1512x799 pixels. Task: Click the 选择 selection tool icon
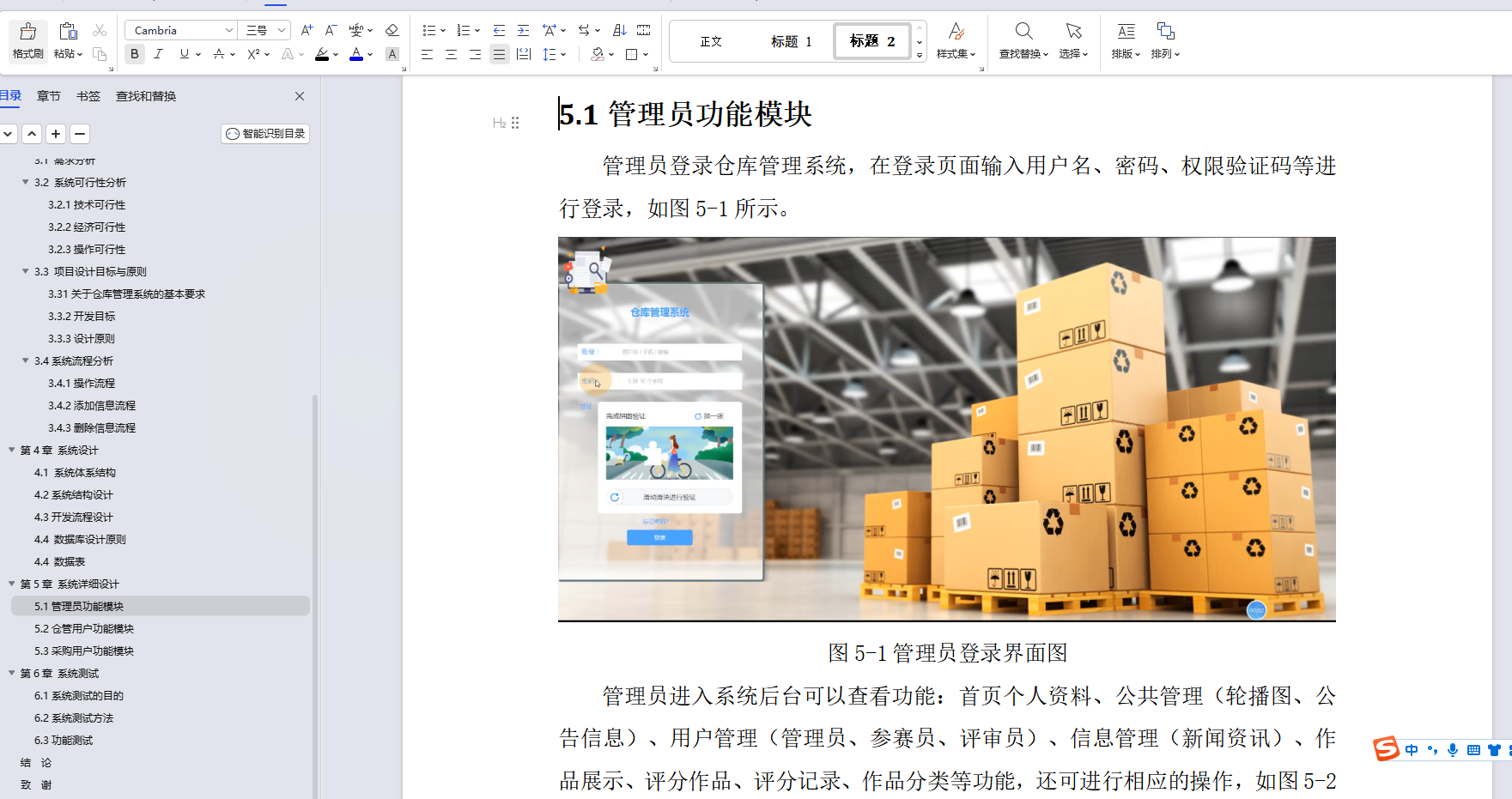click(1073, 31)
